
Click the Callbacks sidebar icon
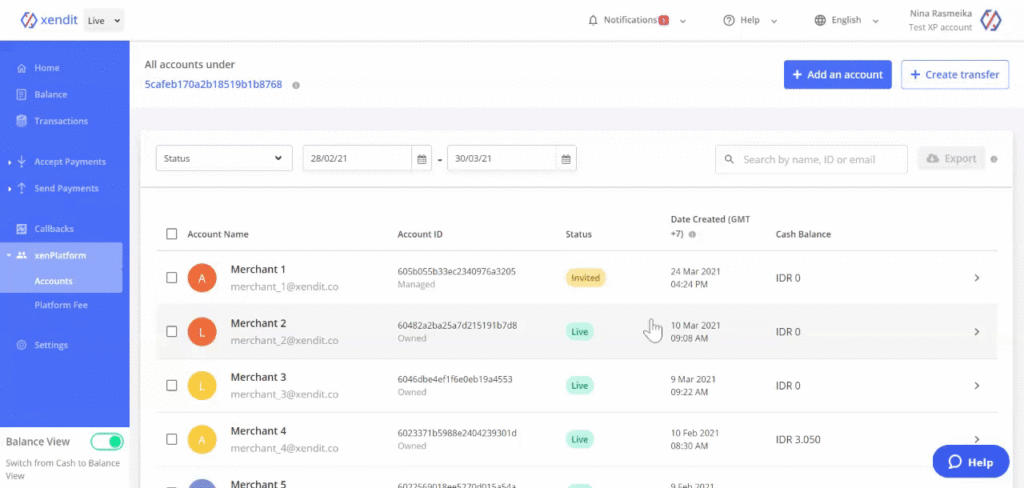click(x=22, y=229)
